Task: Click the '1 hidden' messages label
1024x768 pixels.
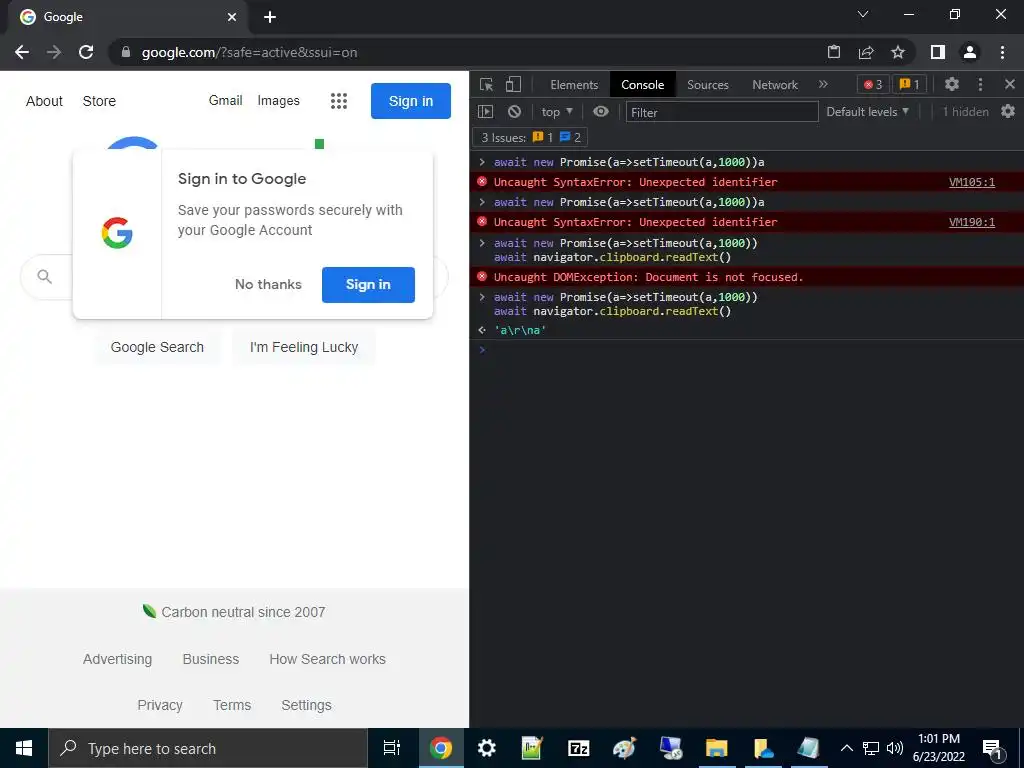Action: 965,112
